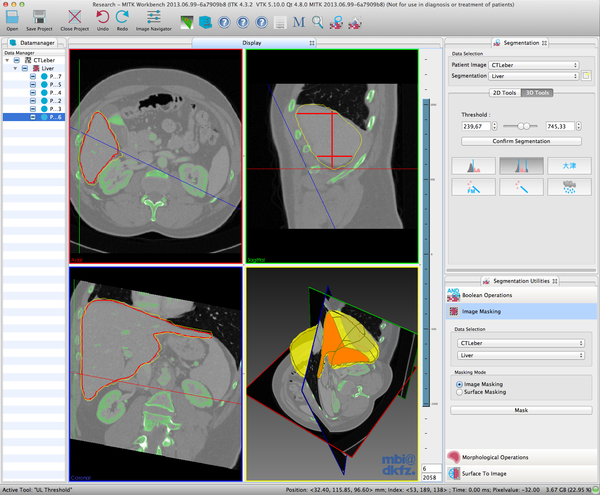
Task: Click the magnifying glass toolbar icon
Action: click(x=317, y=23)
